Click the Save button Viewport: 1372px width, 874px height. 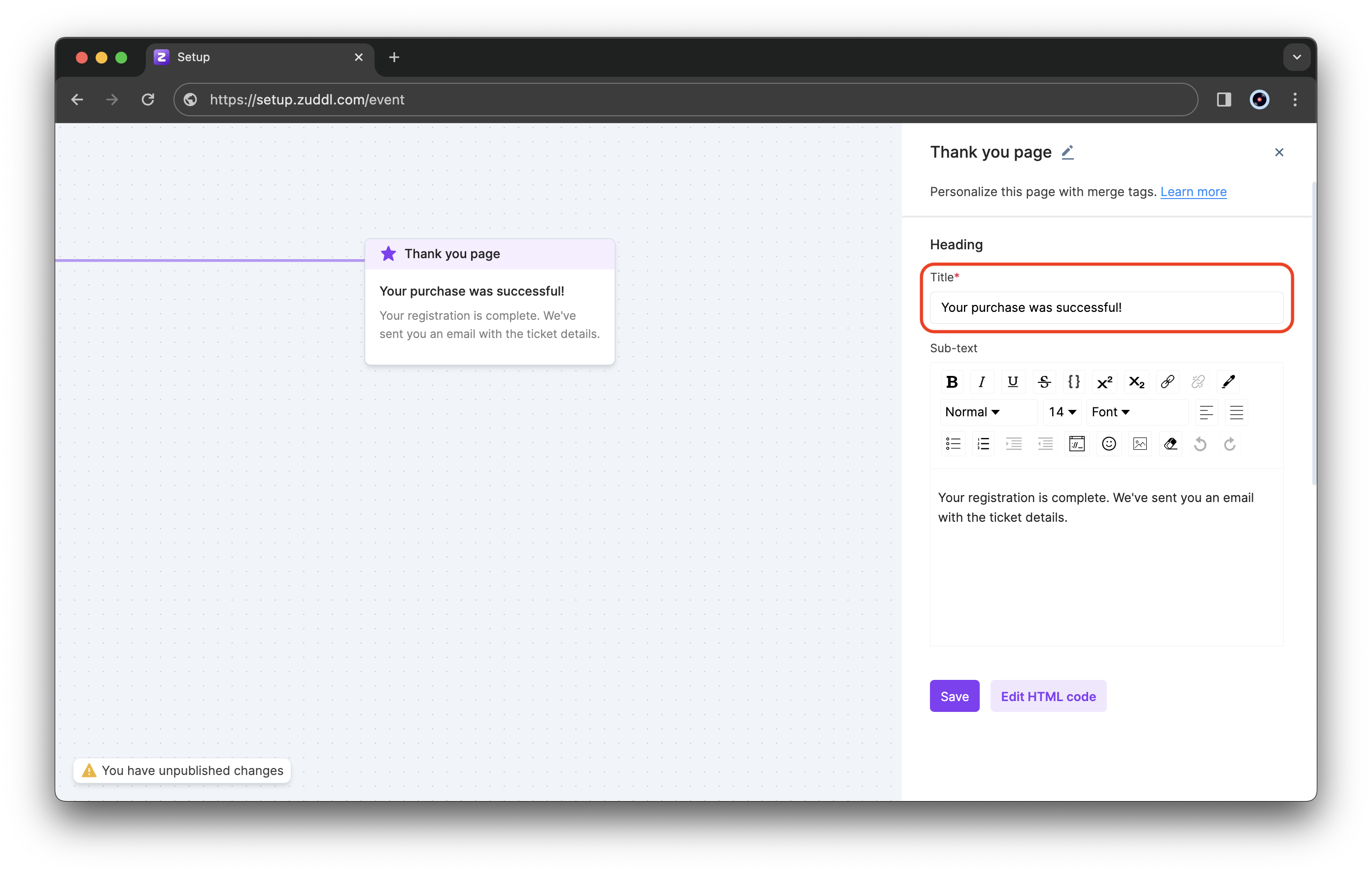point(954,696)
